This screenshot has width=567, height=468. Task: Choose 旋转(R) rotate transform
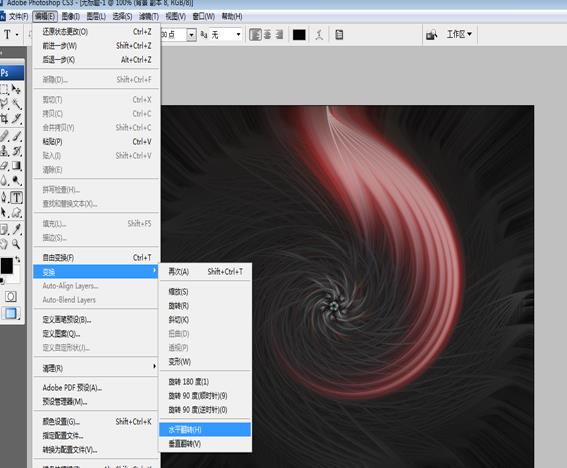pyautogui.click(x=205, y=306)
